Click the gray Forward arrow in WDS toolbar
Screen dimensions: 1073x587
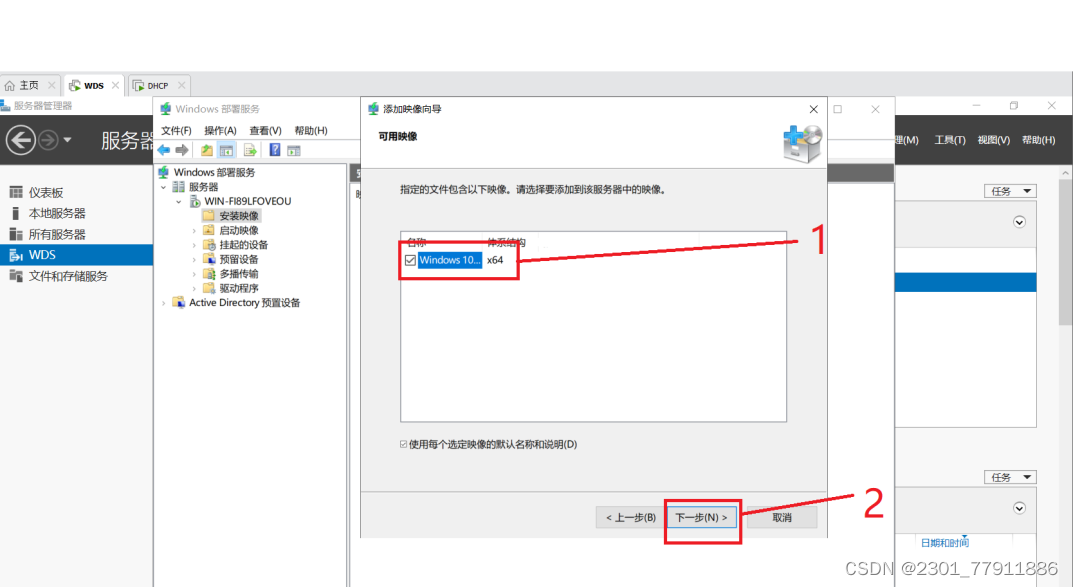pos(181,150)
